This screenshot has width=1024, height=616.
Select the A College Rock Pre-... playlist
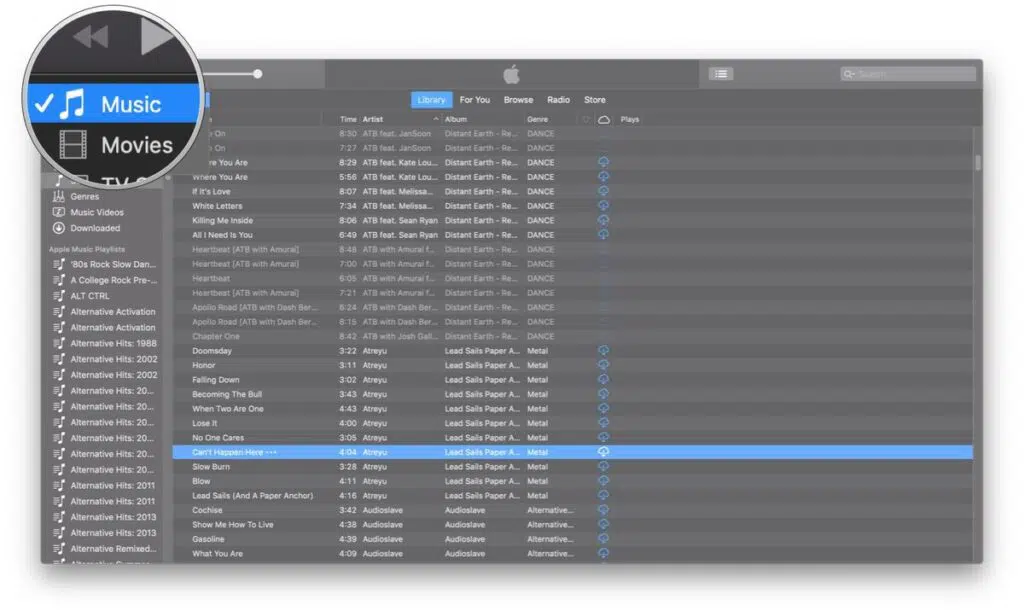(x=114, y=280)
